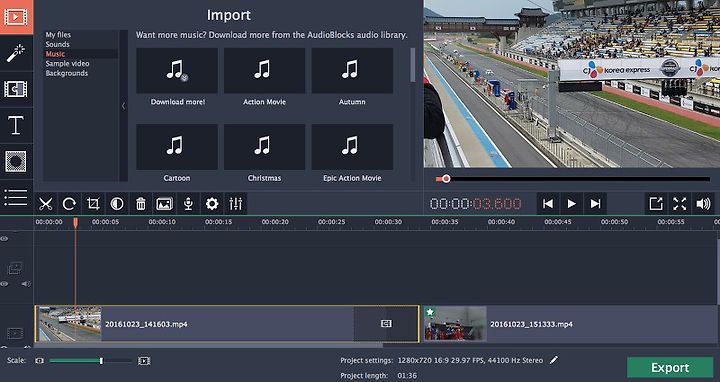Click the music library vertical scrollbar
The width and height of the screenshot is (720, 382).
[412, 65]
